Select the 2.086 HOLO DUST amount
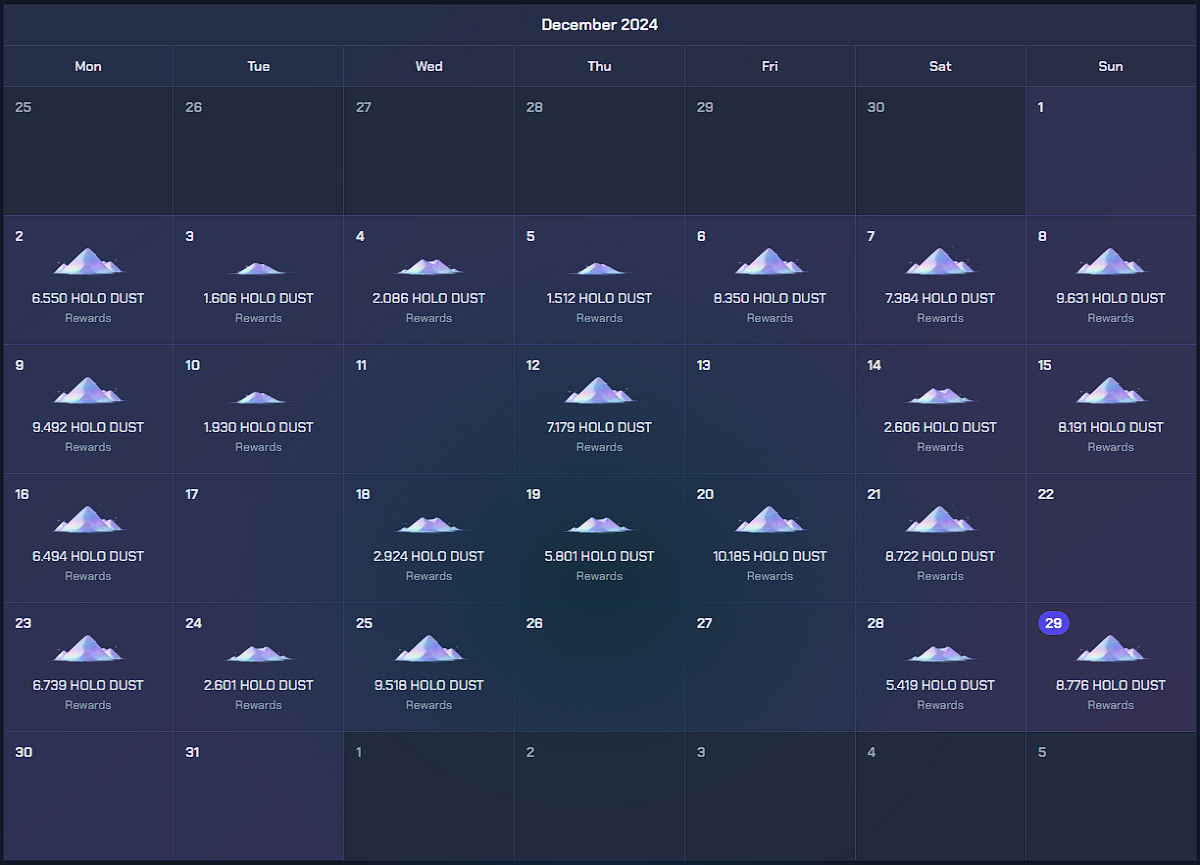This screenshot has width=1200, height=865. [x=429, y=298]
